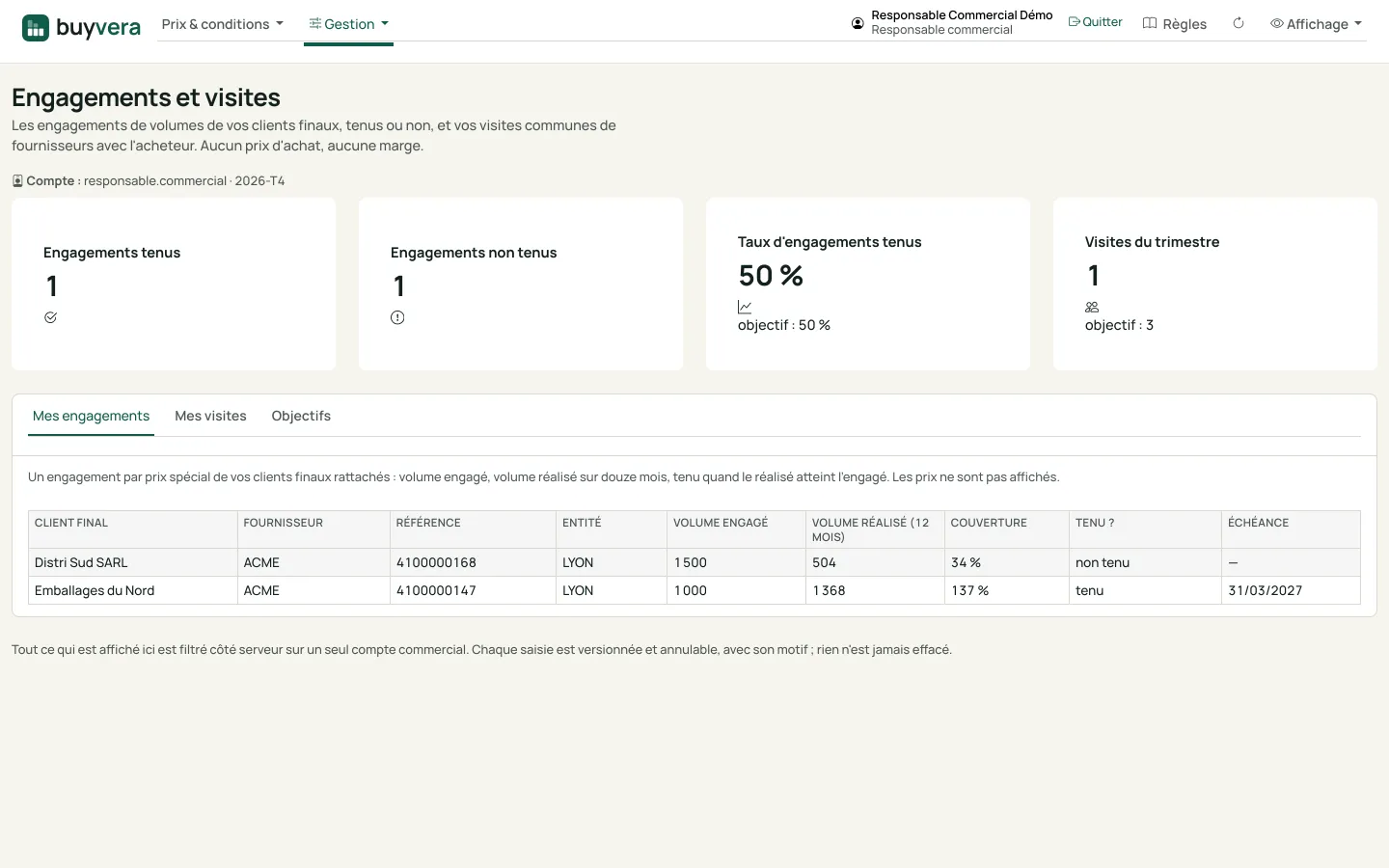The height and width of the screenshot is (868, 1389).
Task: Expand the Gestion dropdown menu
Action: tap(348, 24)
